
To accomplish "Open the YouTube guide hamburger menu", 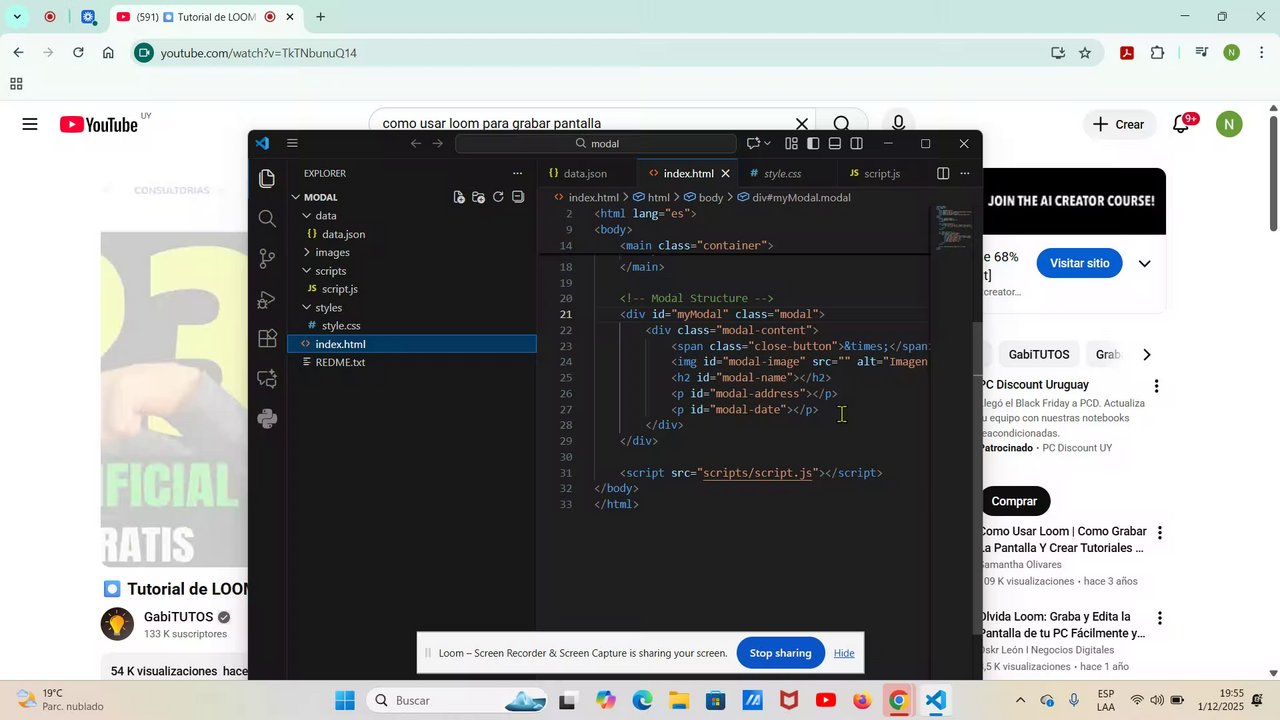I will point(30,124).
